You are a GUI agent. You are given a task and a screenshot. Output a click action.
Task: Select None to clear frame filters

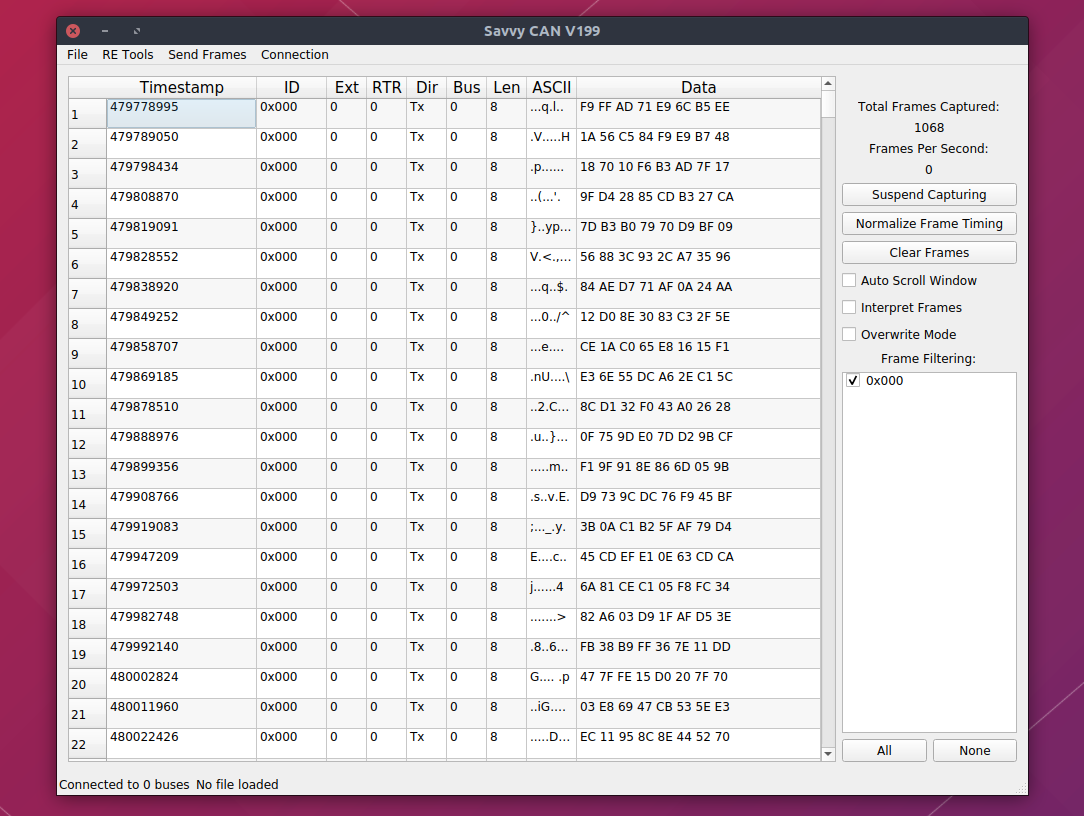(x=975, y=750)
